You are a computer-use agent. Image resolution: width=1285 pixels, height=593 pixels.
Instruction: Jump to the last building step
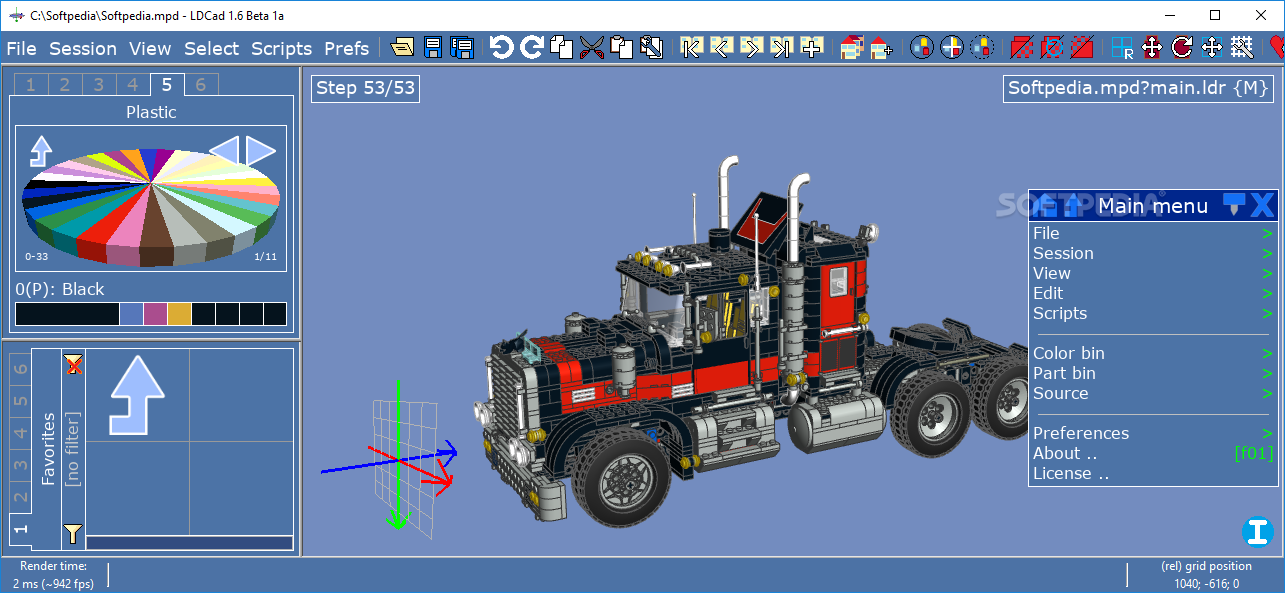(782, 47)
